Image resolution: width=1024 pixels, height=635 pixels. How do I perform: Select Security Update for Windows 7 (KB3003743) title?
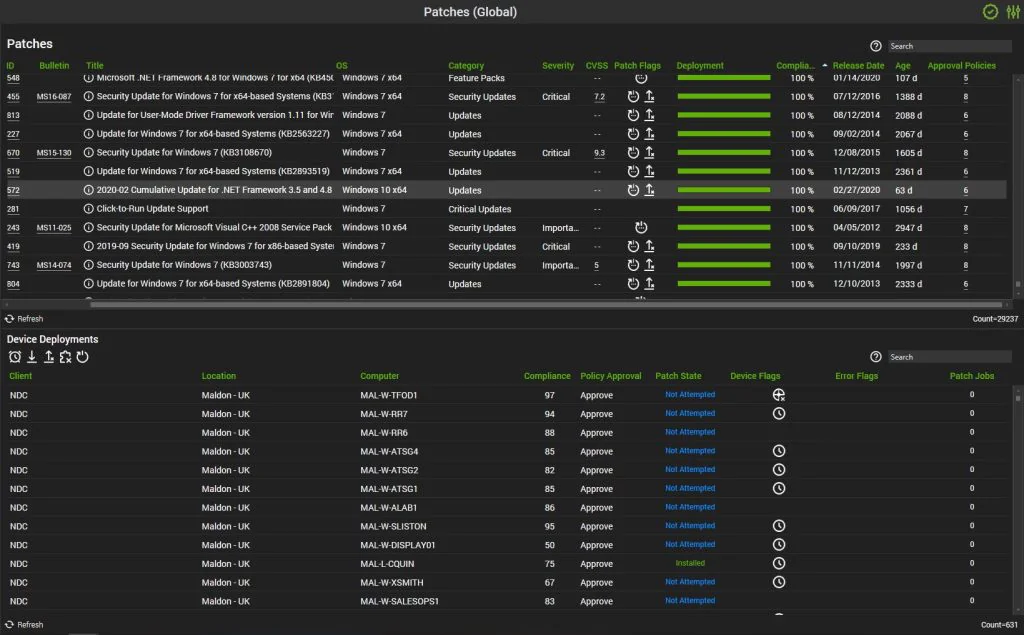point(184,265)
